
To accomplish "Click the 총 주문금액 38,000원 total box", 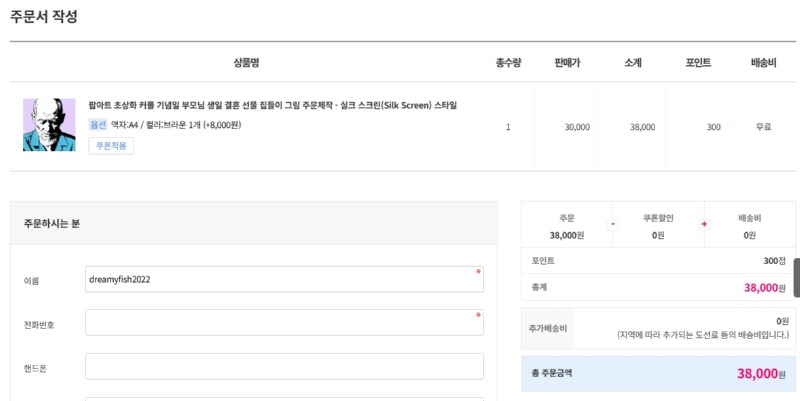I will pos(658,373).
